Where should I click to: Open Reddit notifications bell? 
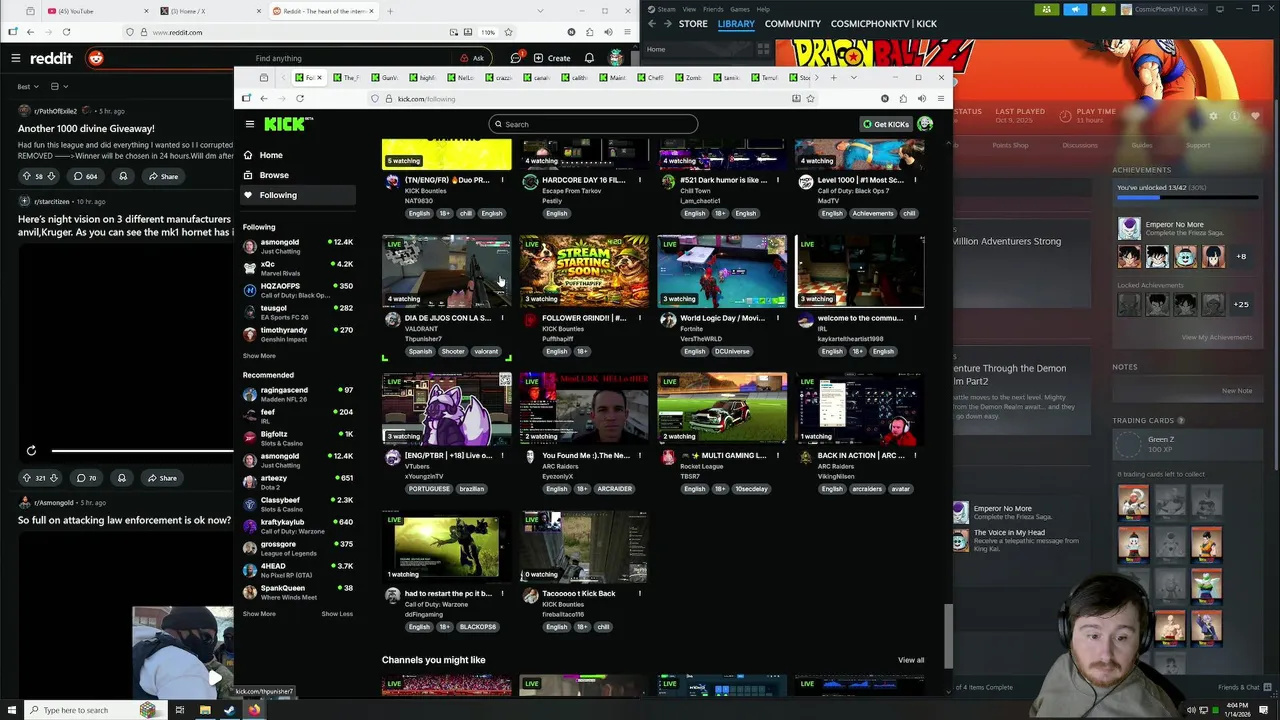tap(589, 58)
